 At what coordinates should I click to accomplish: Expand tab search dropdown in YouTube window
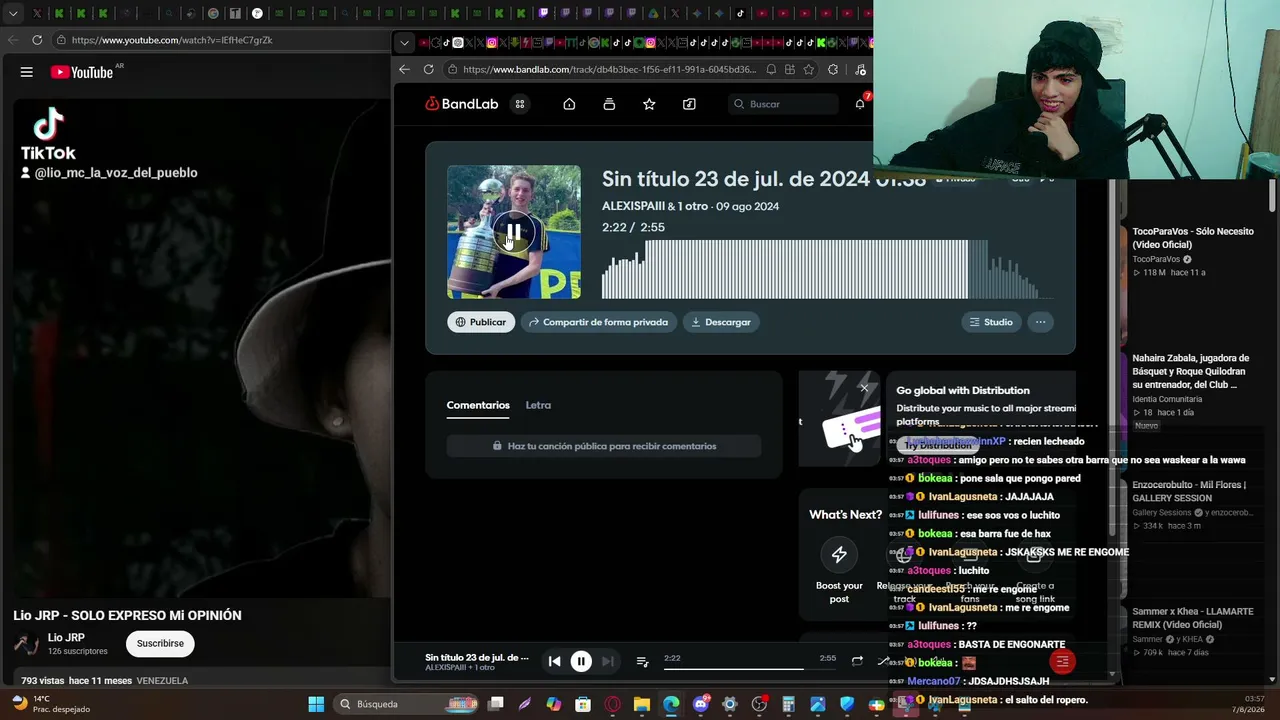tap(13, 14)
